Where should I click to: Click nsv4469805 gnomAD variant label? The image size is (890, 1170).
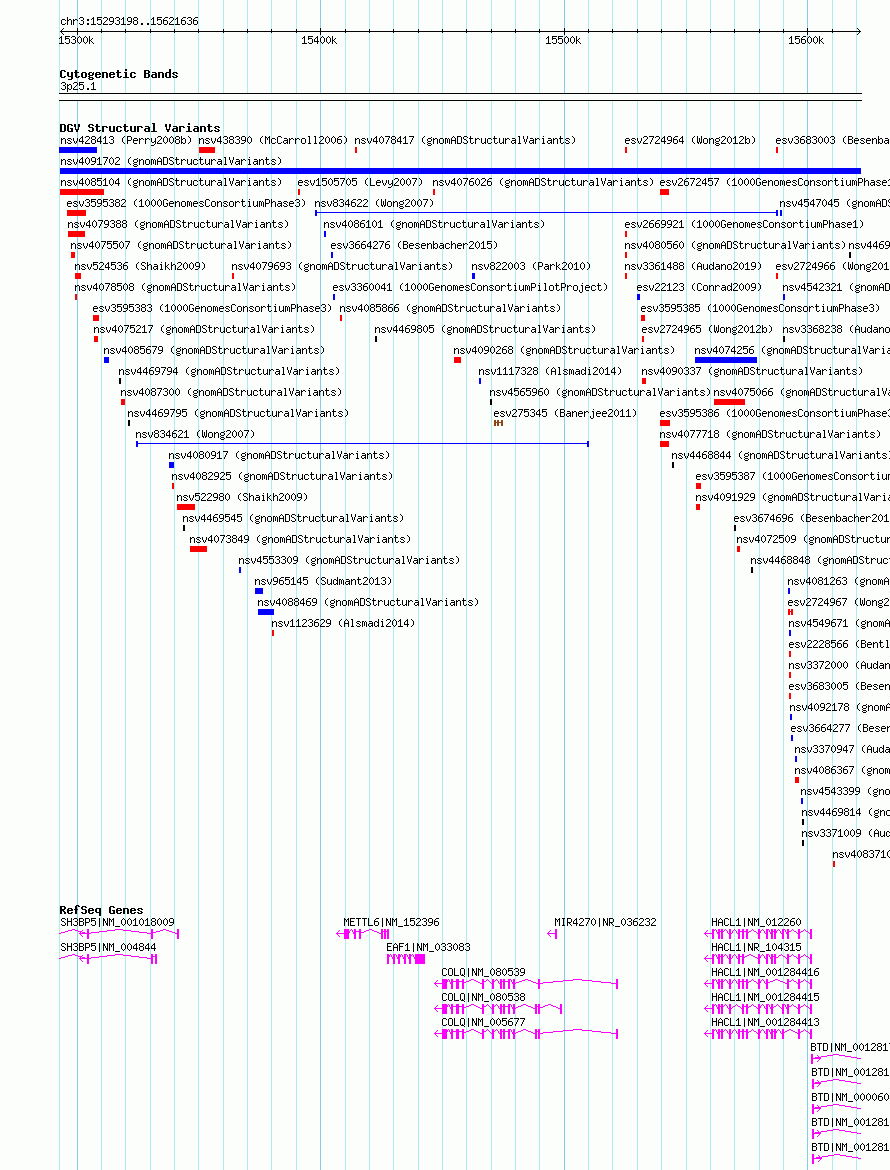(x=485, y=329)
